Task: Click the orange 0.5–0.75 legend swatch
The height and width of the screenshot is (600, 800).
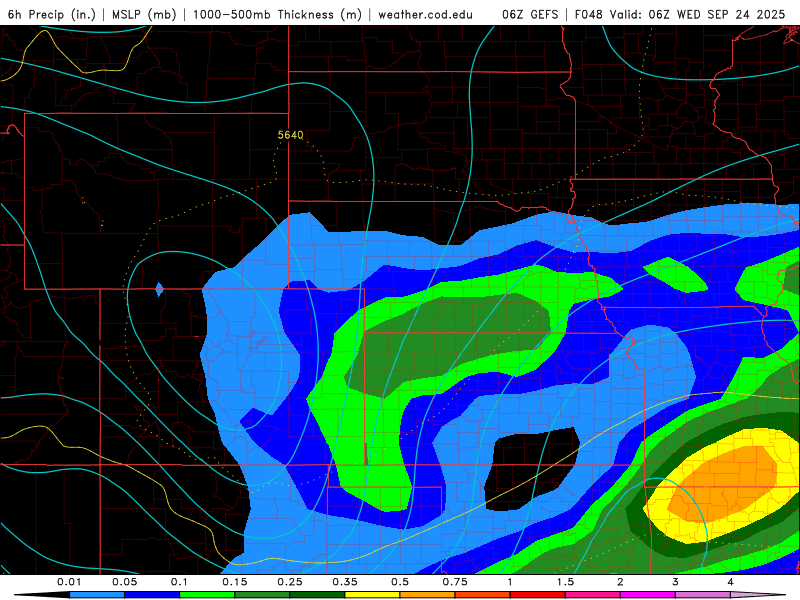Action: (428, 595)
